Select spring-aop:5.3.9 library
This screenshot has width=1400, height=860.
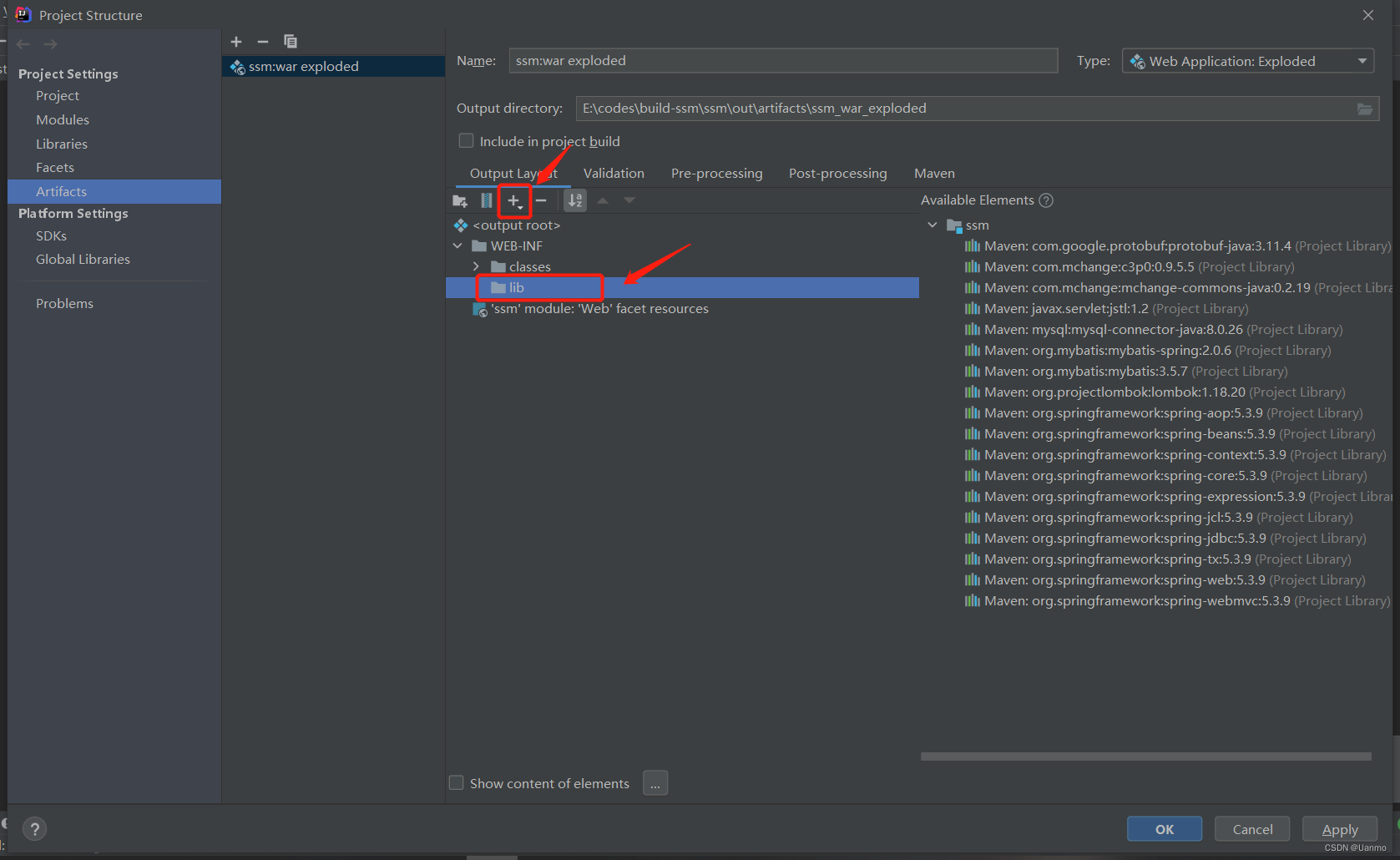[x=1164, y=413]
